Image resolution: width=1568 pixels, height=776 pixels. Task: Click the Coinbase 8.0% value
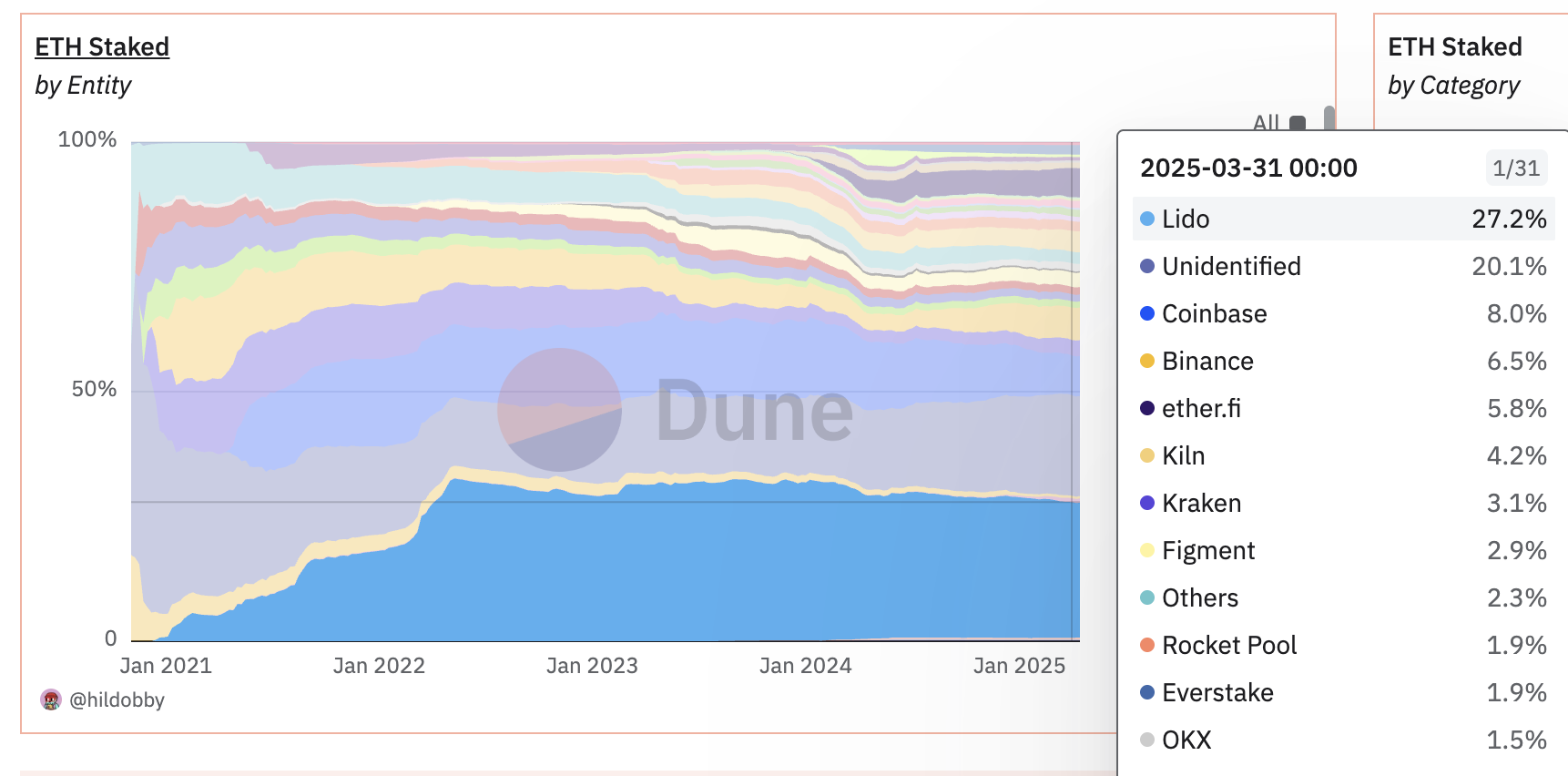point(1516,313)
